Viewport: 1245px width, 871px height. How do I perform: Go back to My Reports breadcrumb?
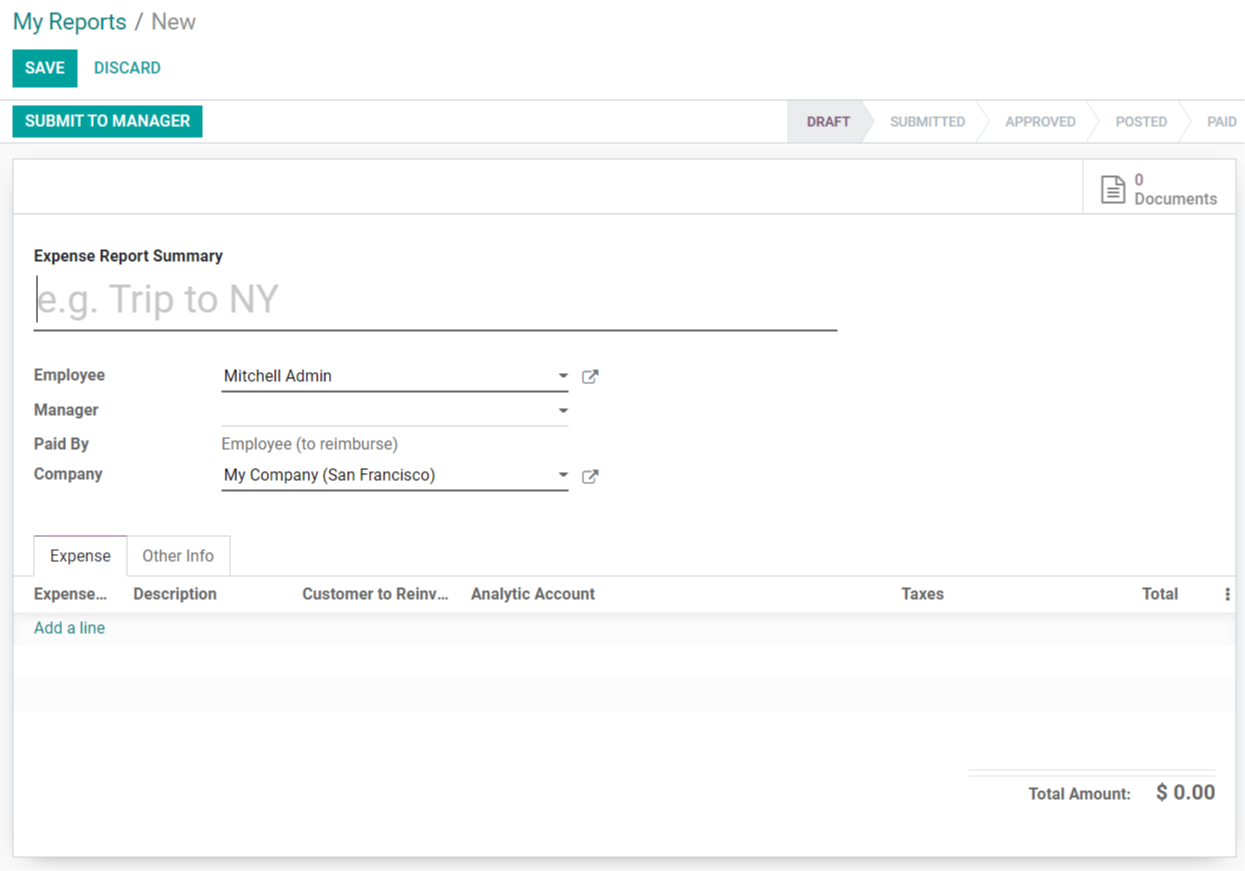click(69, 22)
